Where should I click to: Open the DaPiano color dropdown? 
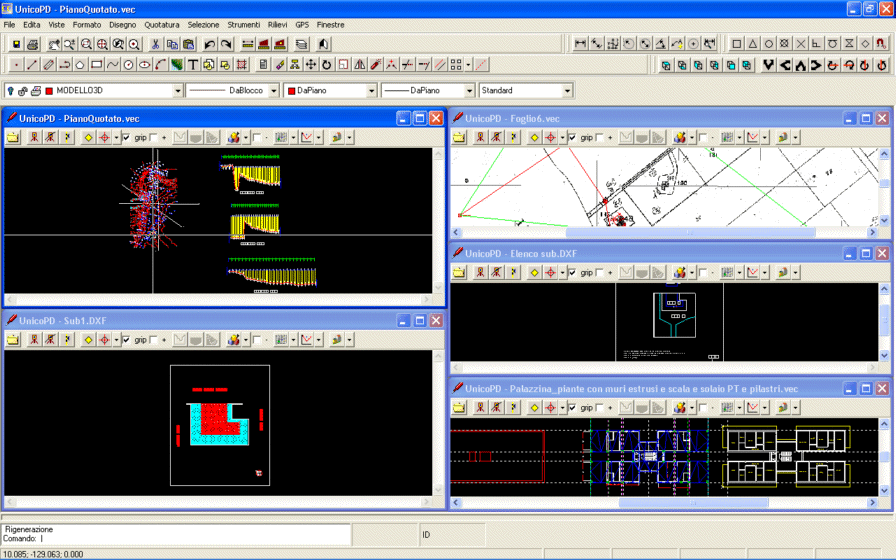371,91
